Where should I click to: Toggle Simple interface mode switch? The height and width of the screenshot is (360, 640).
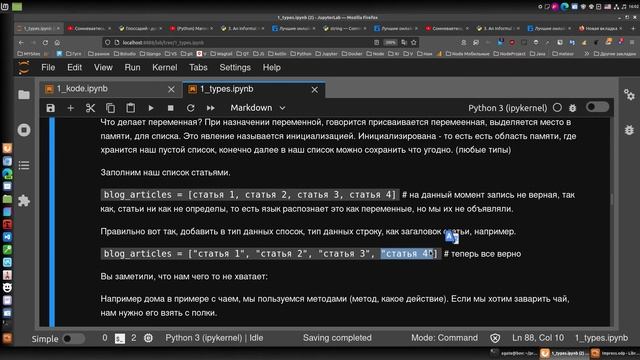(73, 339)
